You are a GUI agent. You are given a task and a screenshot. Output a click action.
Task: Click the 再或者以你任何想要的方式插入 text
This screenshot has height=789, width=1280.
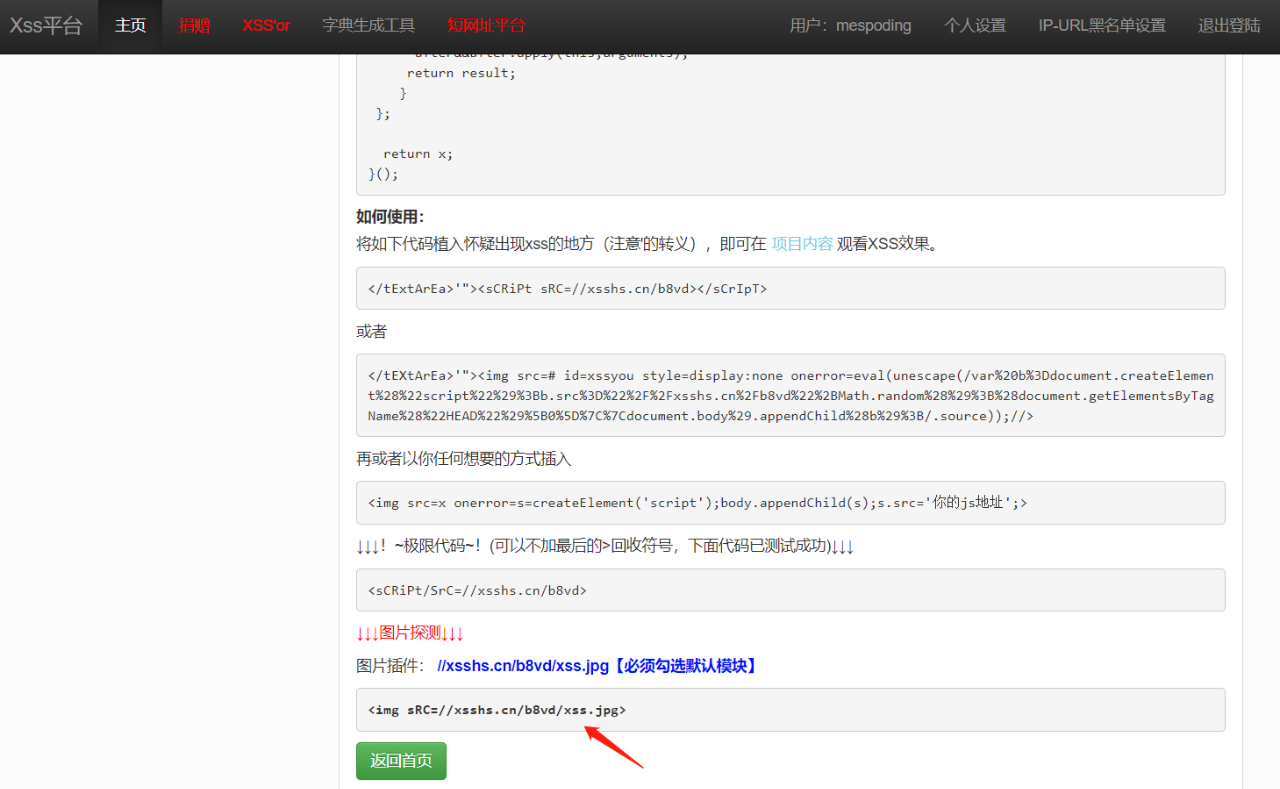coord(464,459)
